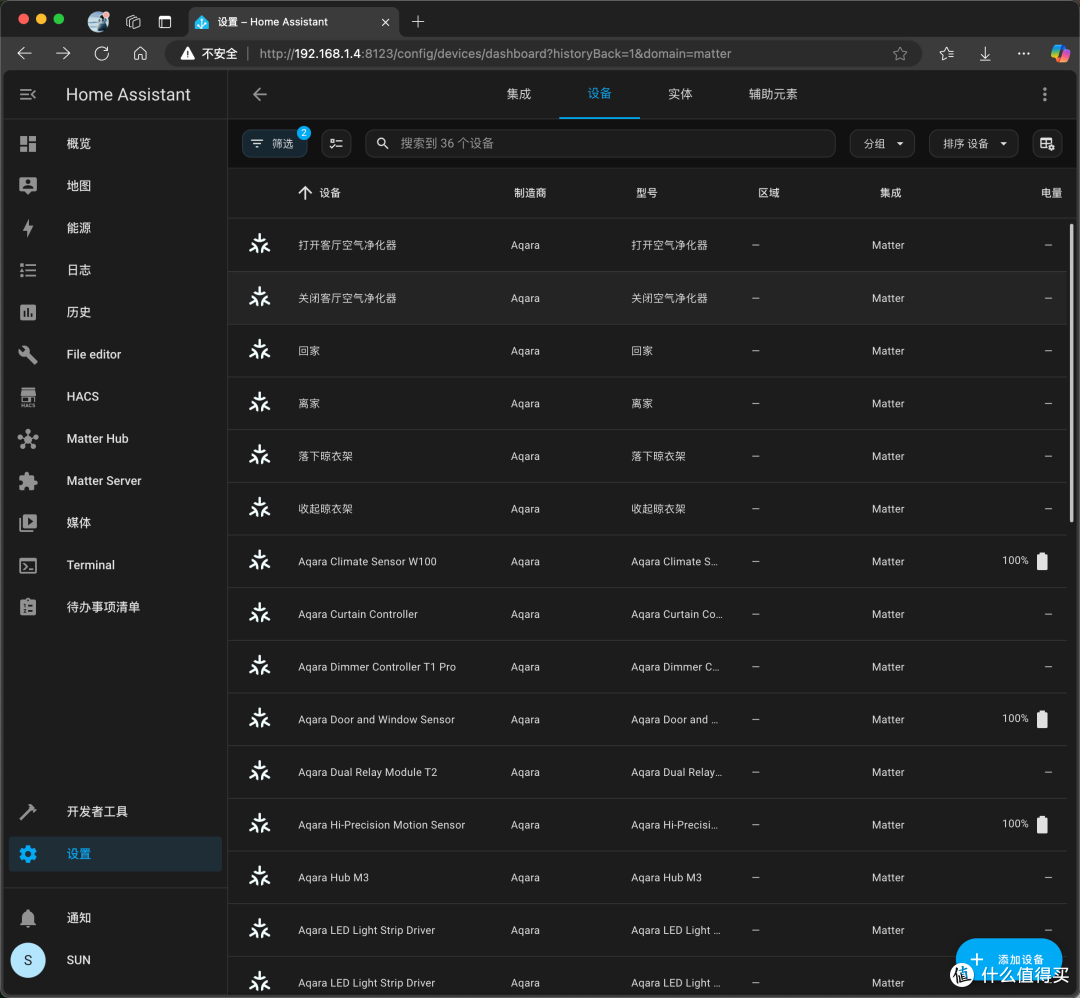Sort by the 区域 column header

tap(769, 193)
